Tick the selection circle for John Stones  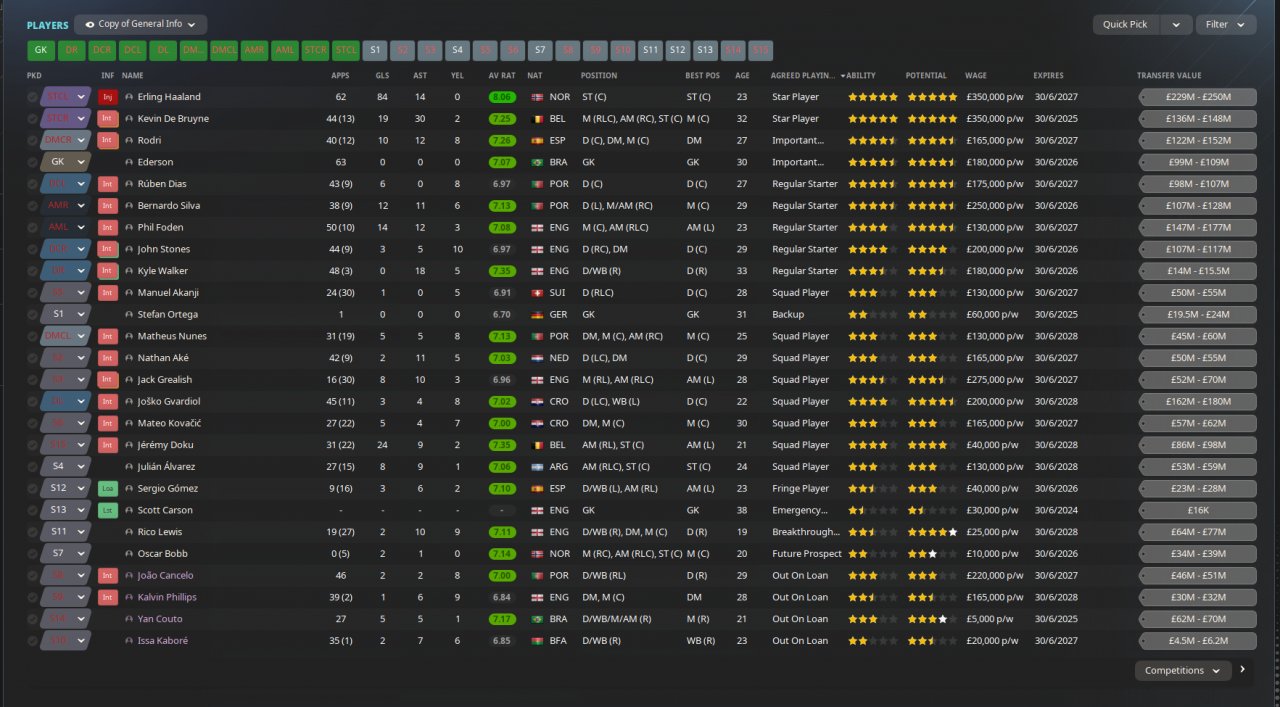[33, 250]
